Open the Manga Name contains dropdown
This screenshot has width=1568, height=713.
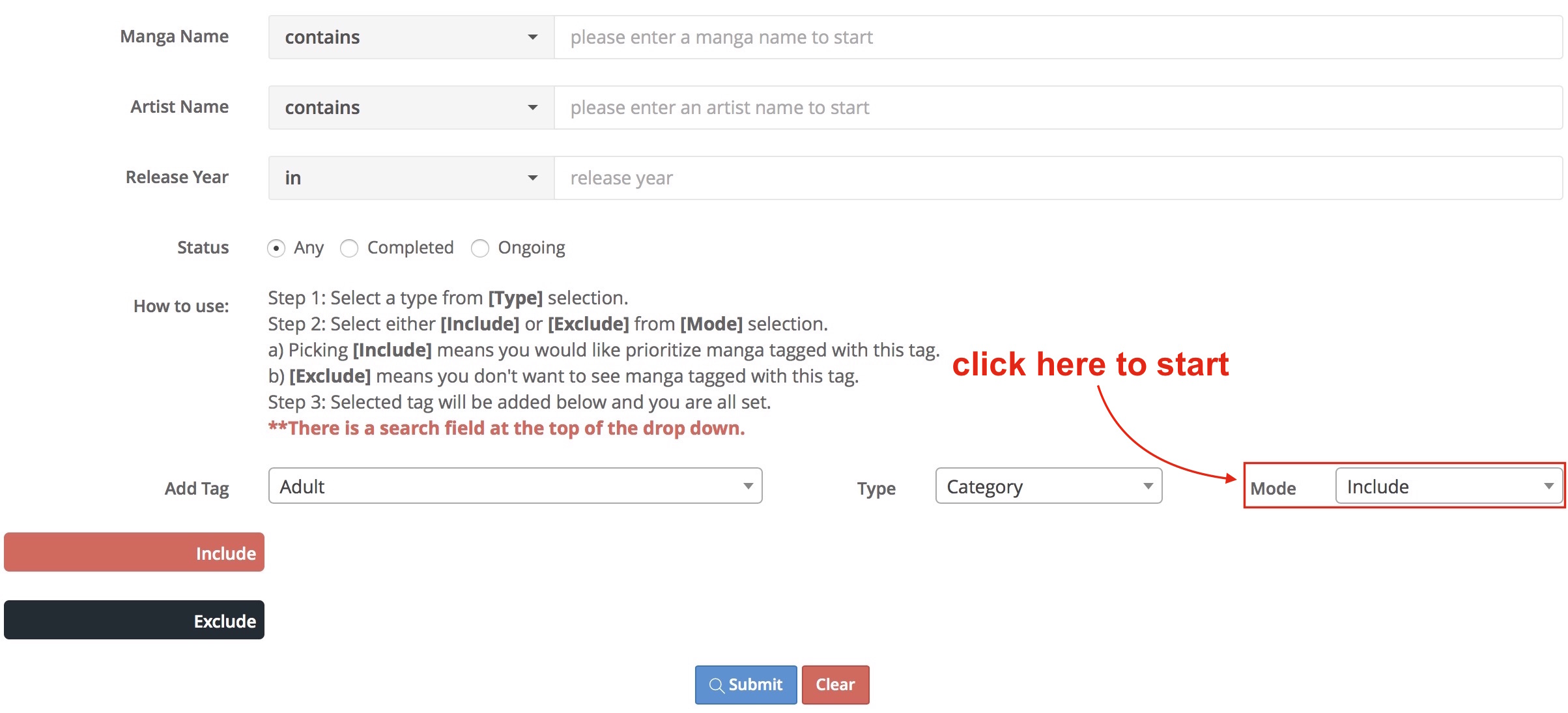point(411,37)
